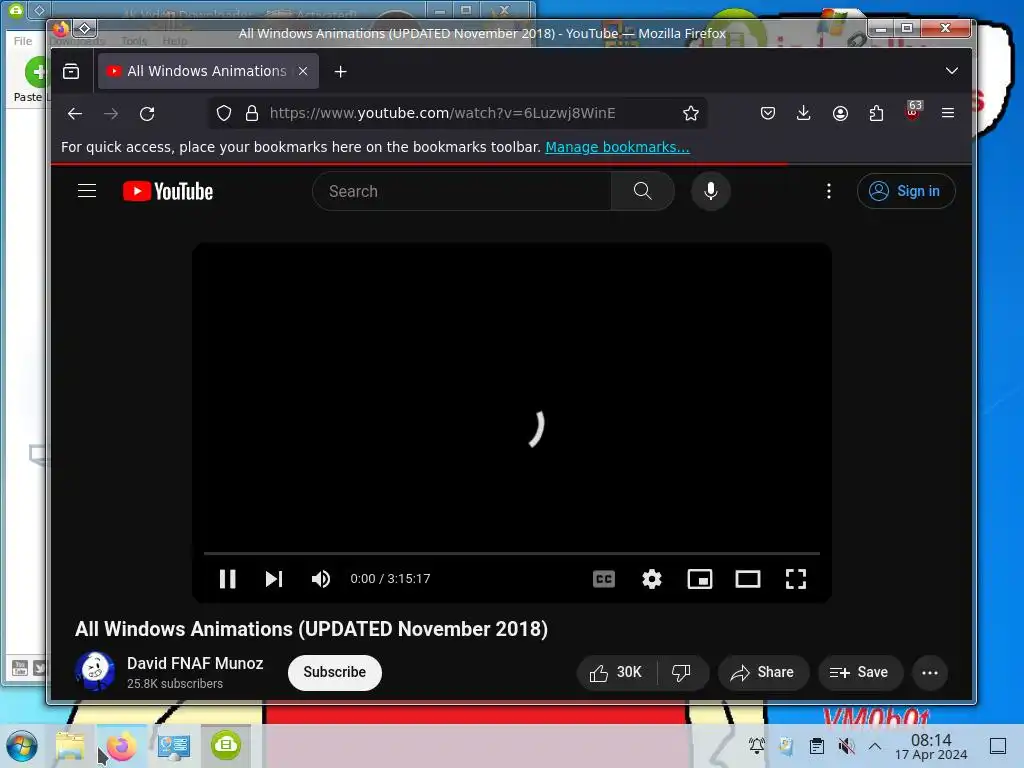Like the video showing 30K
1024x768 pixels.
coord(616,673)
